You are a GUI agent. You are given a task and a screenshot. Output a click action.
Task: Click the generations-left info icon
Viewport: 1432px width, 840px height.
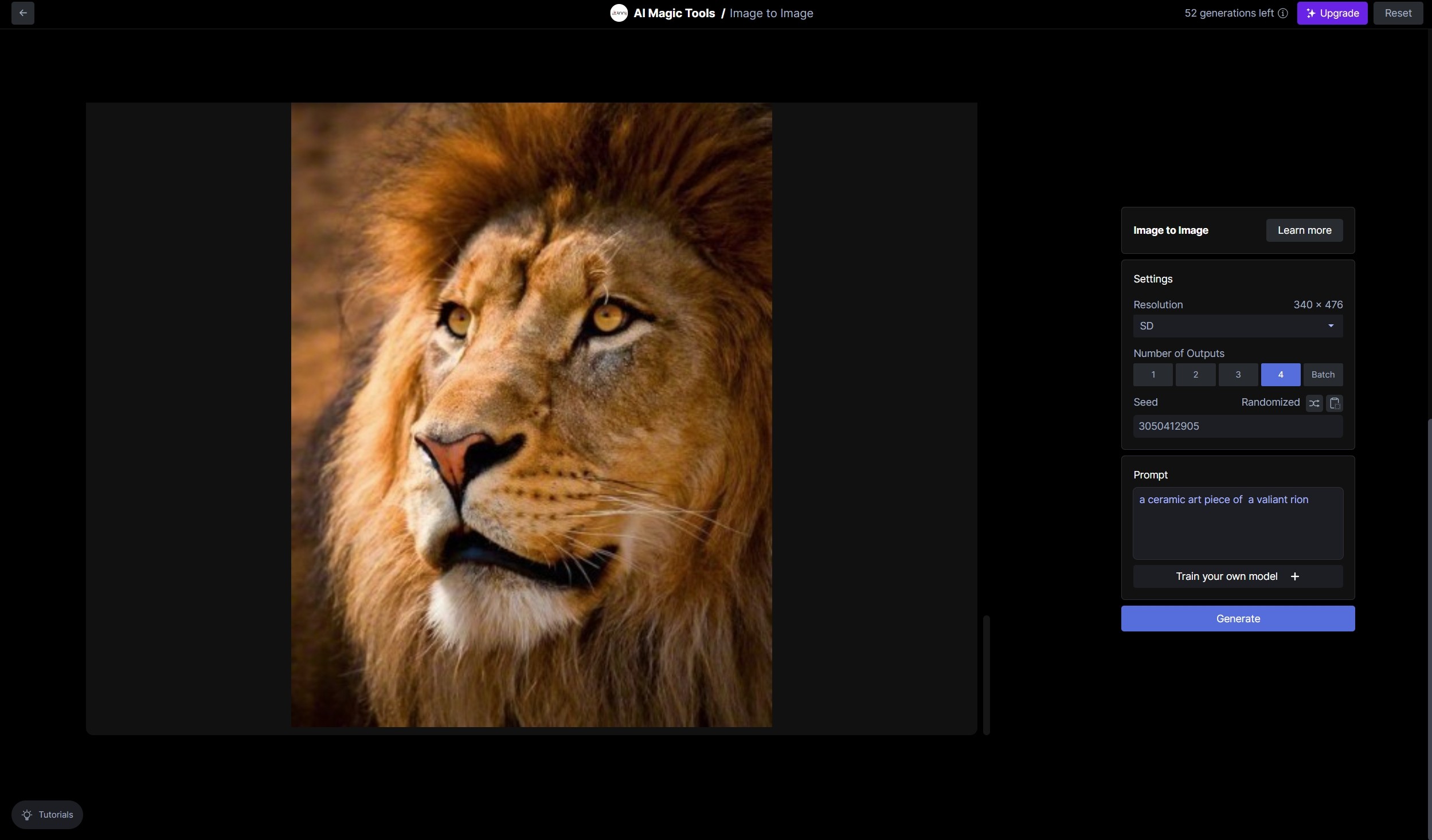coord(1283,13)
